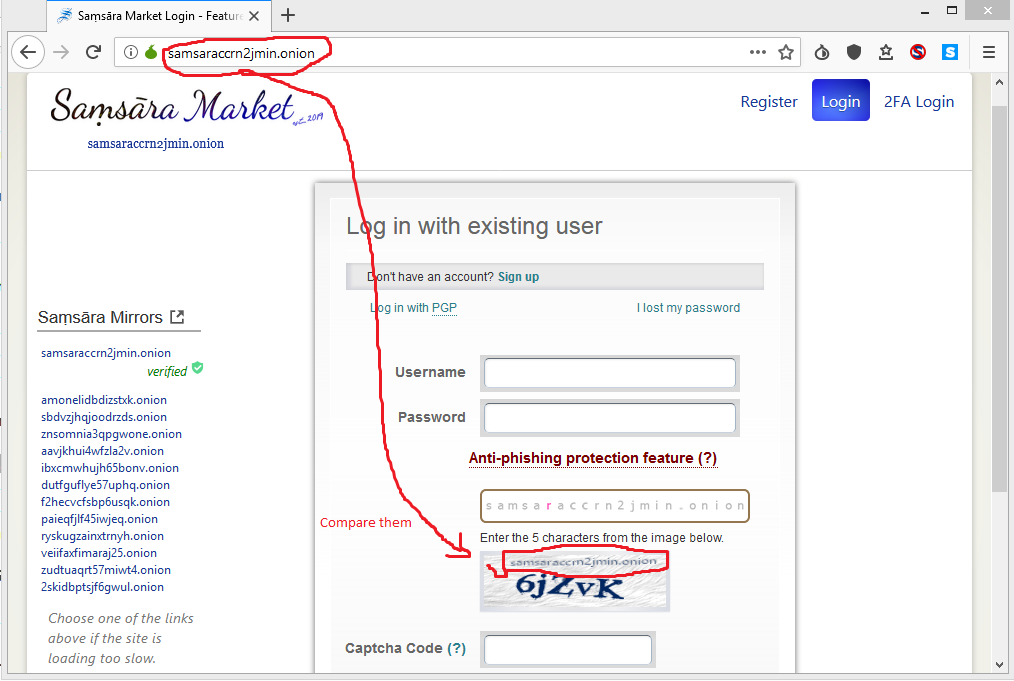Open mirror aavjkhui4wfzla2v.onion
Viewport: 1014px width, 681px height.
(102, 451)
